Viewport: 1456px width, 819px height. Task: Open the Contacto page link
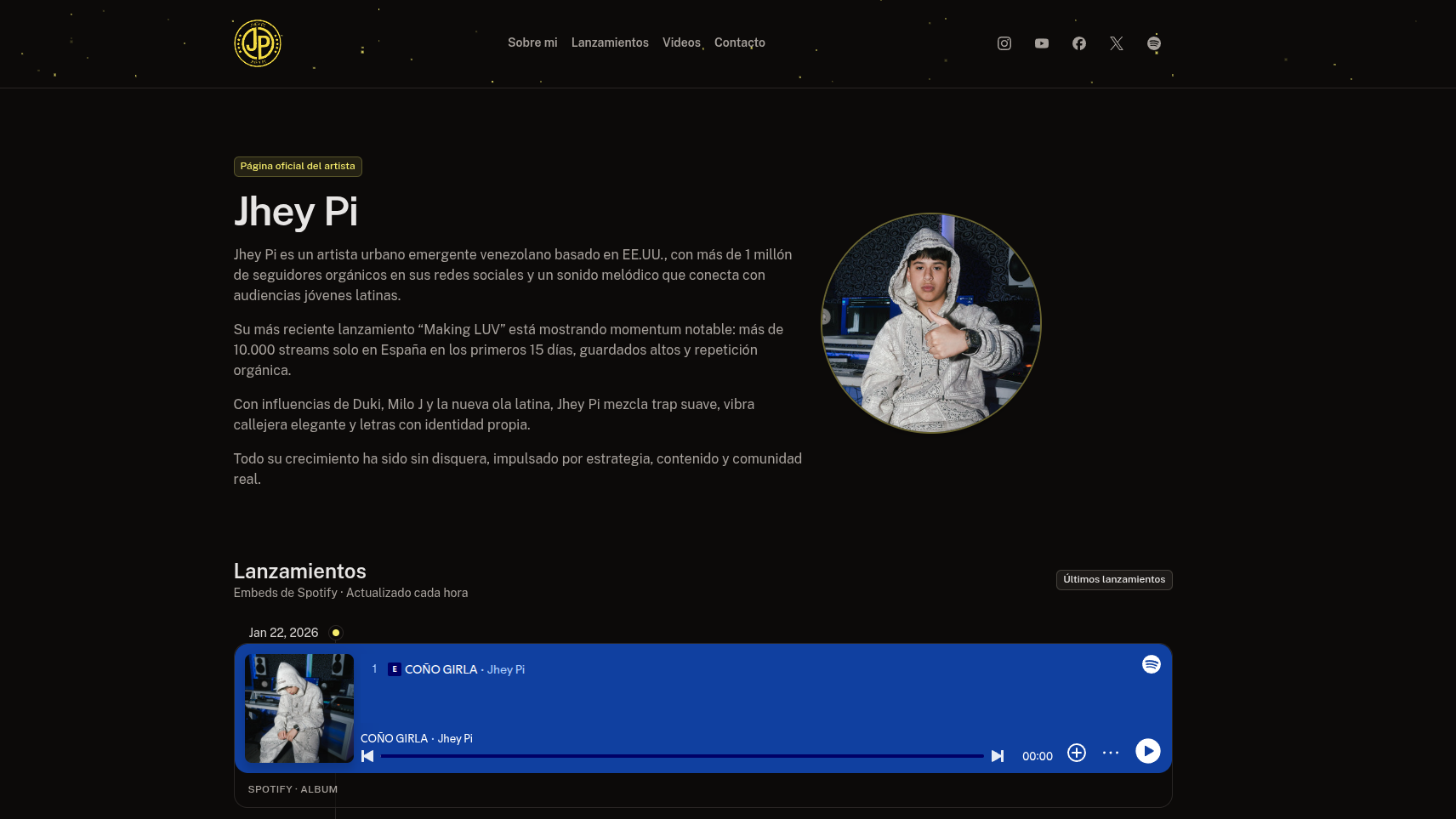[739, 43]
